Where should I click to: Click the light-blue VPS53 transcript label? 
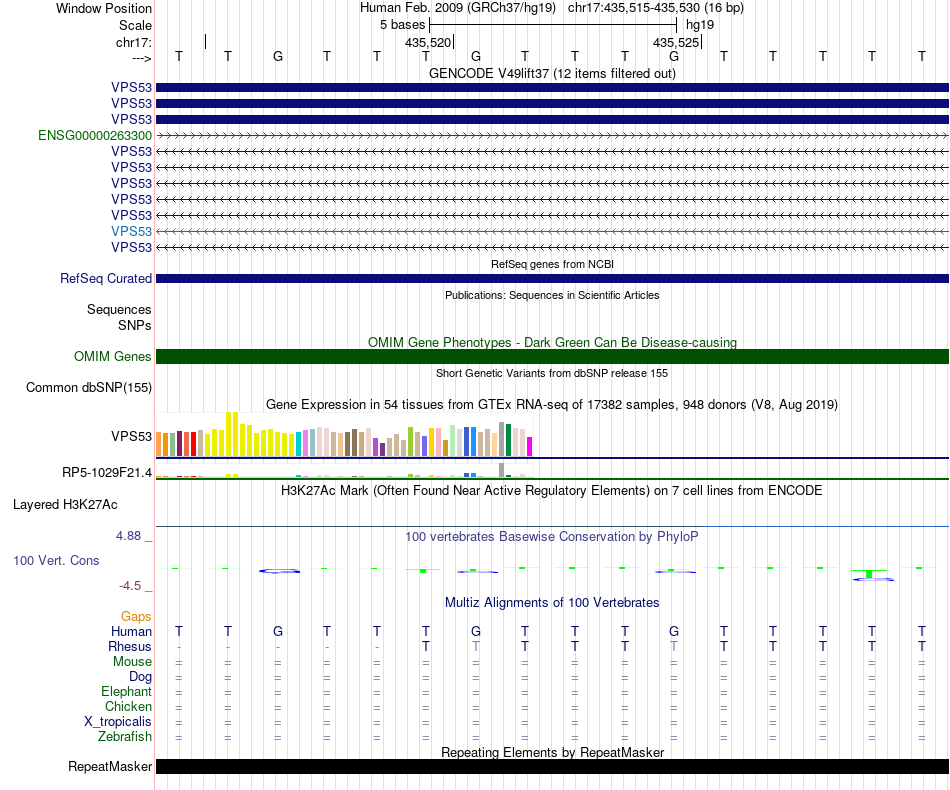click(x=131, y=231)
